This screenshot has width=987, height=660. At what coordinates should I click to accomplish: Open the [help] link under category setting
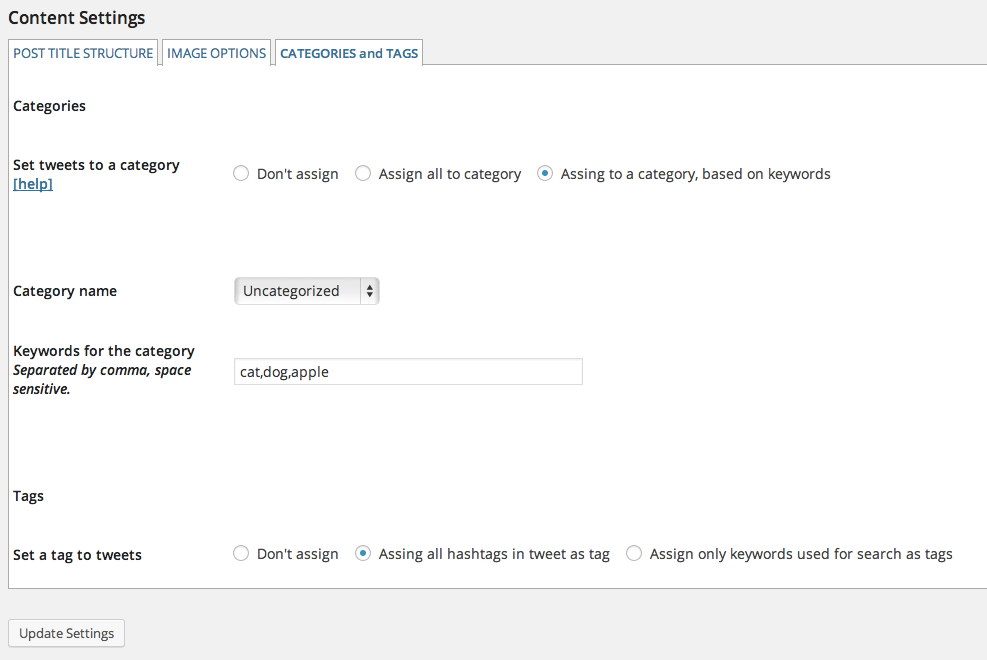pos(33,184)
